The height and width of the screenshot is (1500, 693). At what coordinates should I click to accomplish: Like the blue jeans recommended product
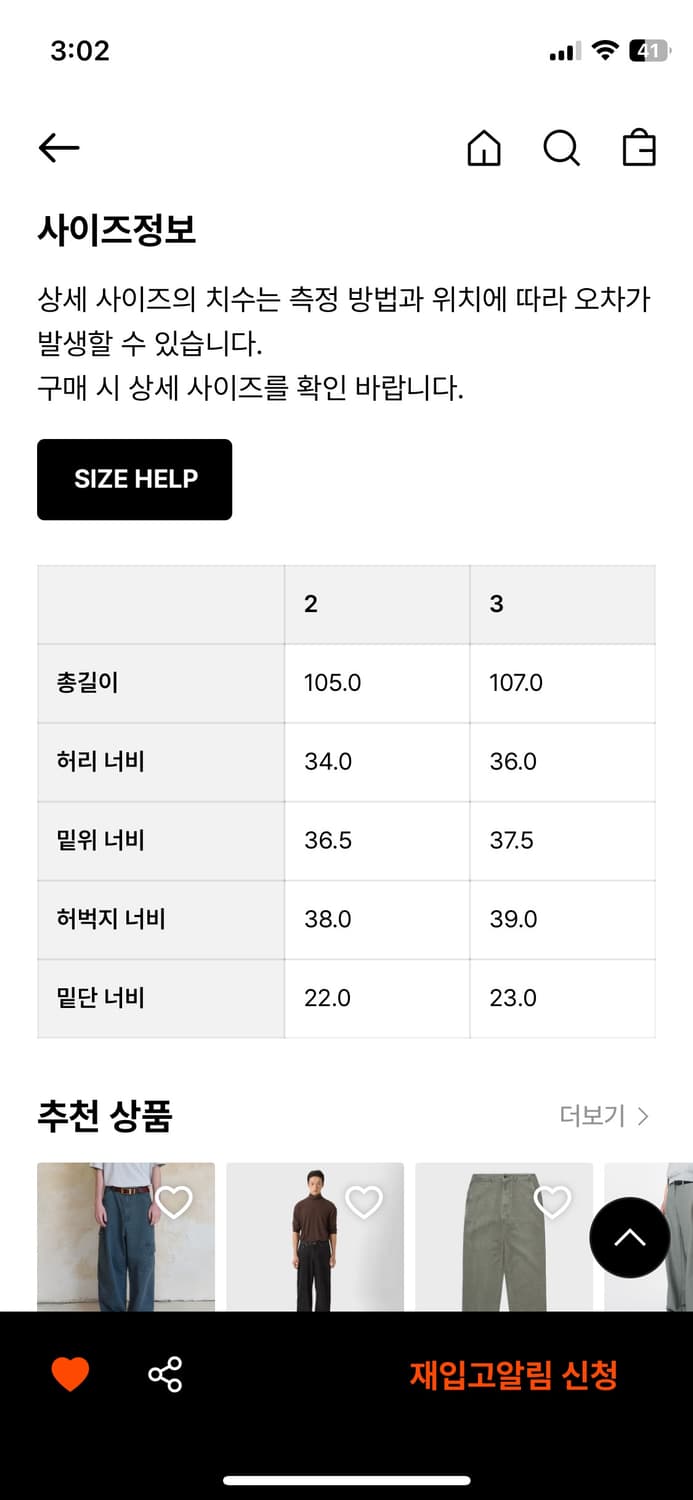click(x=174, y=1202)
